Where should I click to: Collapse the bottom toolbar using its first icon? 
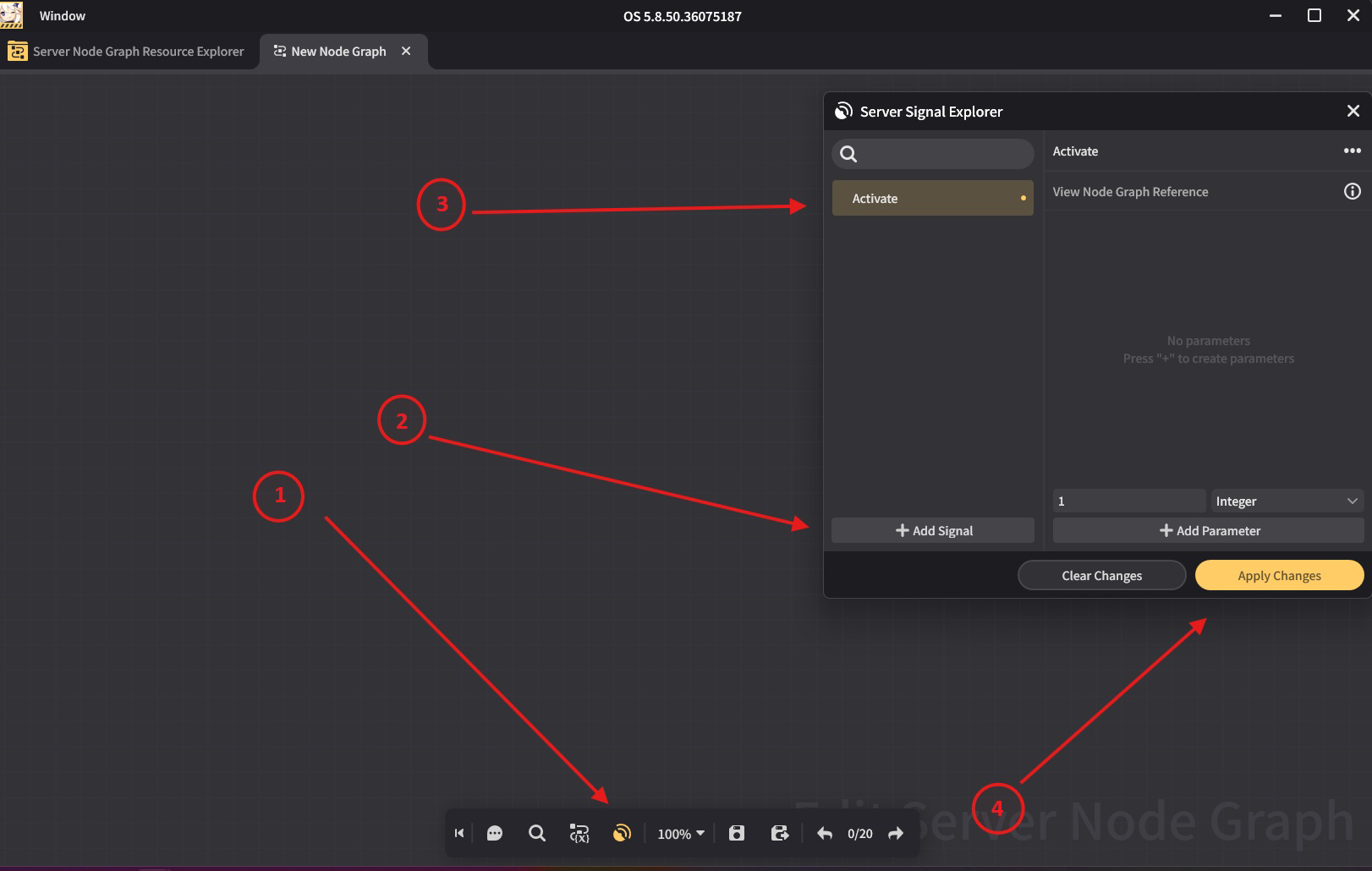coord(459,834)
